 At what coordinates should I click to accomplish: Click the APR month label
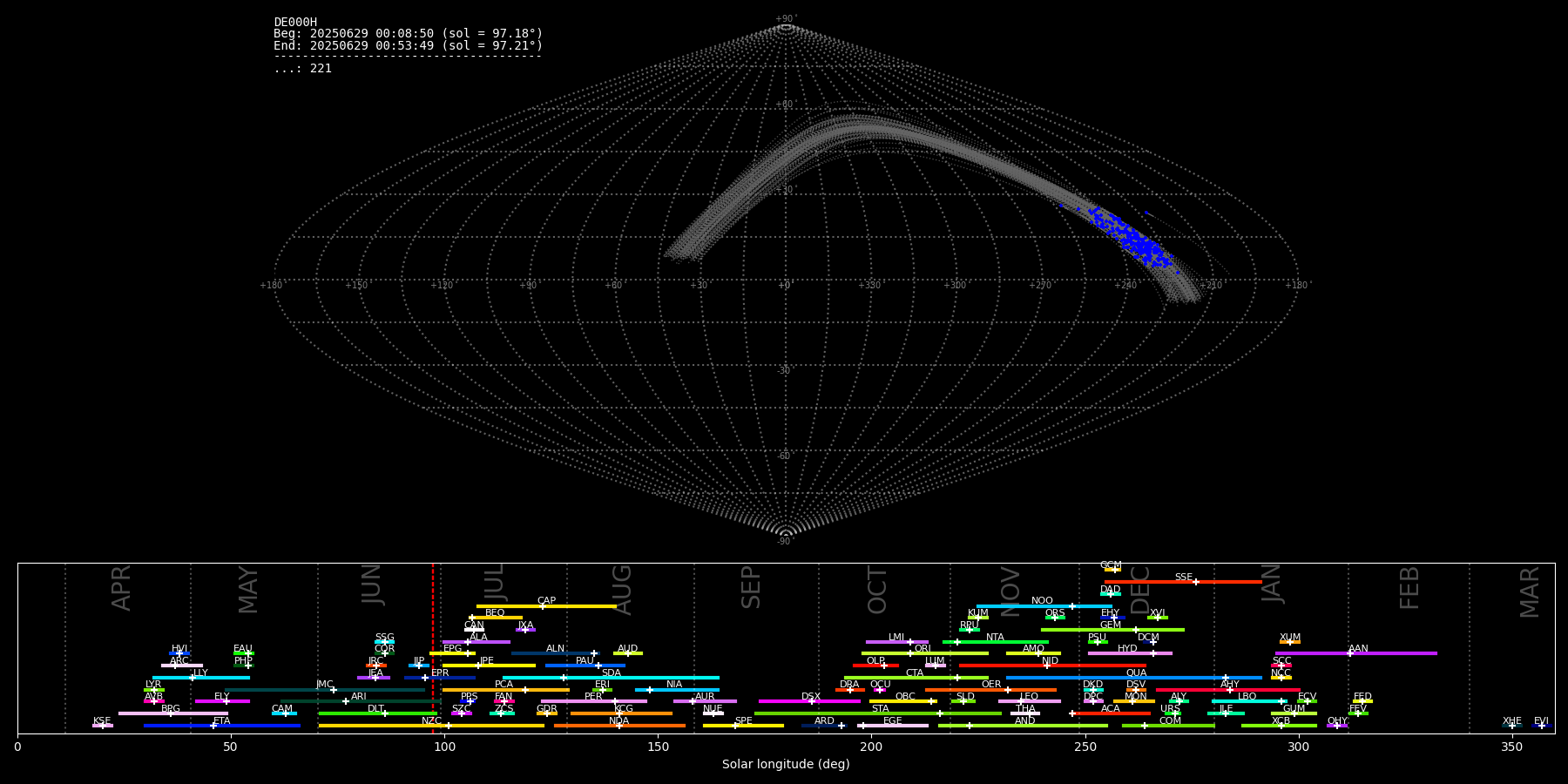(x=122, y=588)
